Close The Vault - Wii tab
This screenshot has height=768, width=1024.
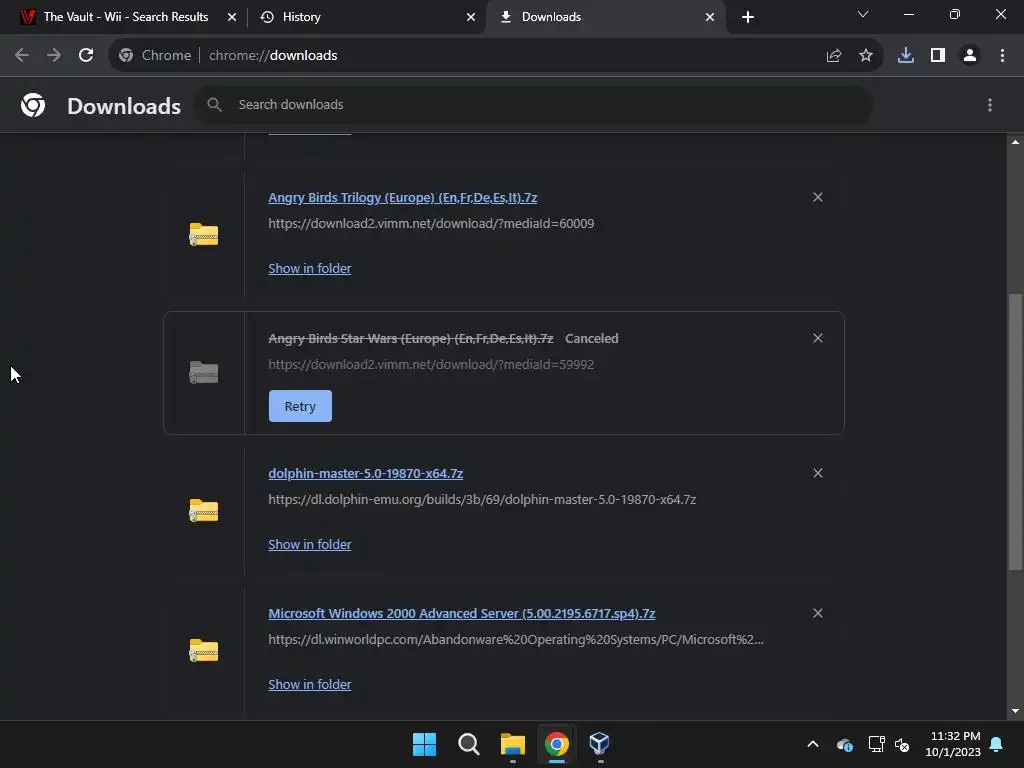click(232, 17)
